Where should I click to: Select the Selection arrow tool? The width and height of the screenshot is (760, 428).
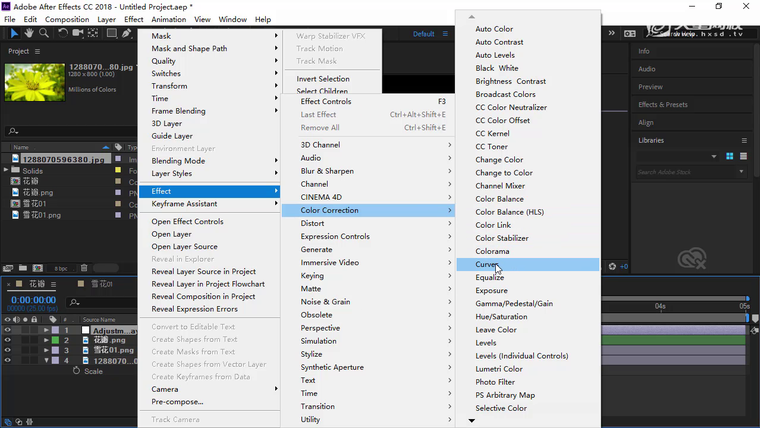pyautogui.click(x=14, y=33)
